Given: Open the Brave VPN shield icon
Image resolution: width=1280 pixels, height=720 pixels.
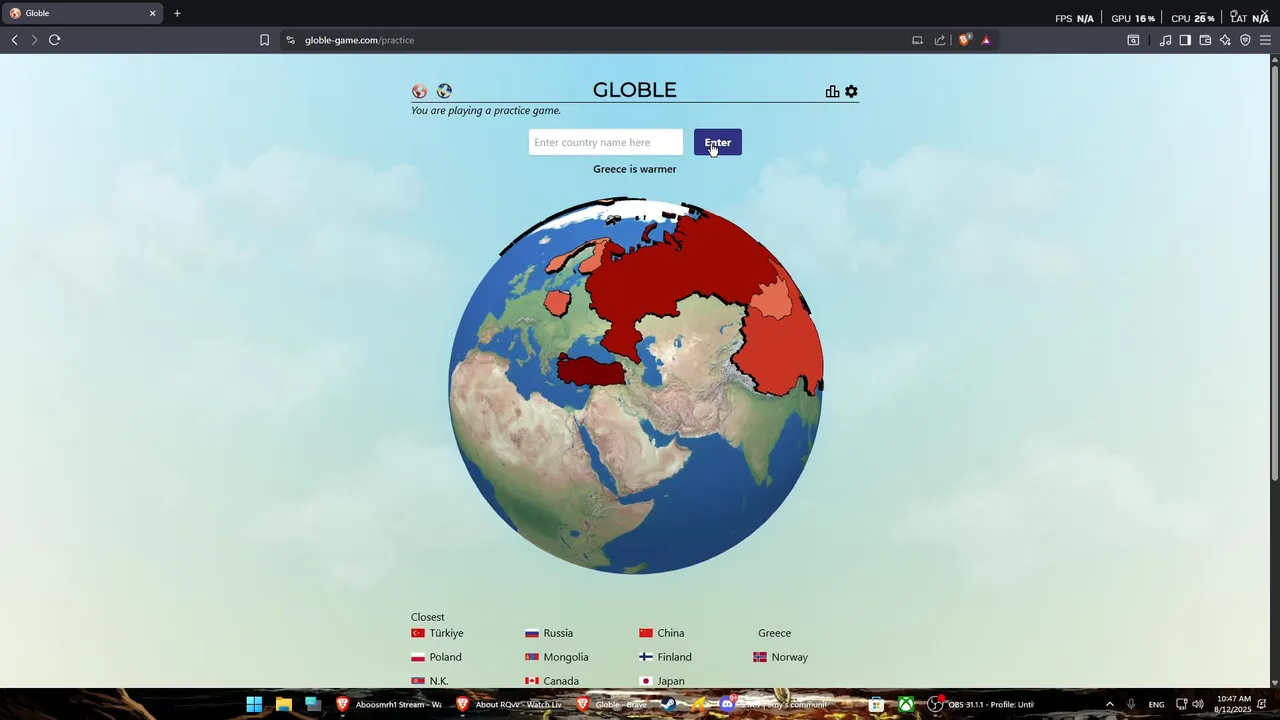Looking at the screenshot, I should coord(1245,40).
